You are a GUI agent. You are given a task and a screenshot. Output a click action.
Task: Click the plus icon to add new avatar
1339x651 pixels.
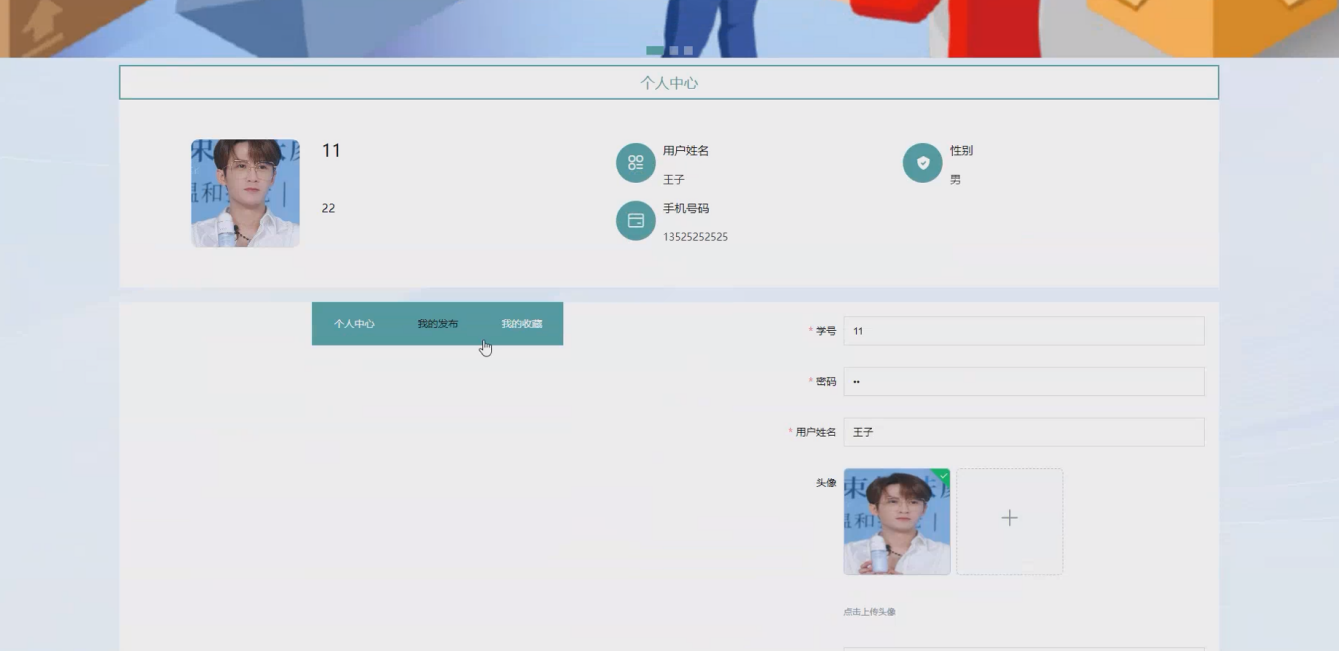1008,518
